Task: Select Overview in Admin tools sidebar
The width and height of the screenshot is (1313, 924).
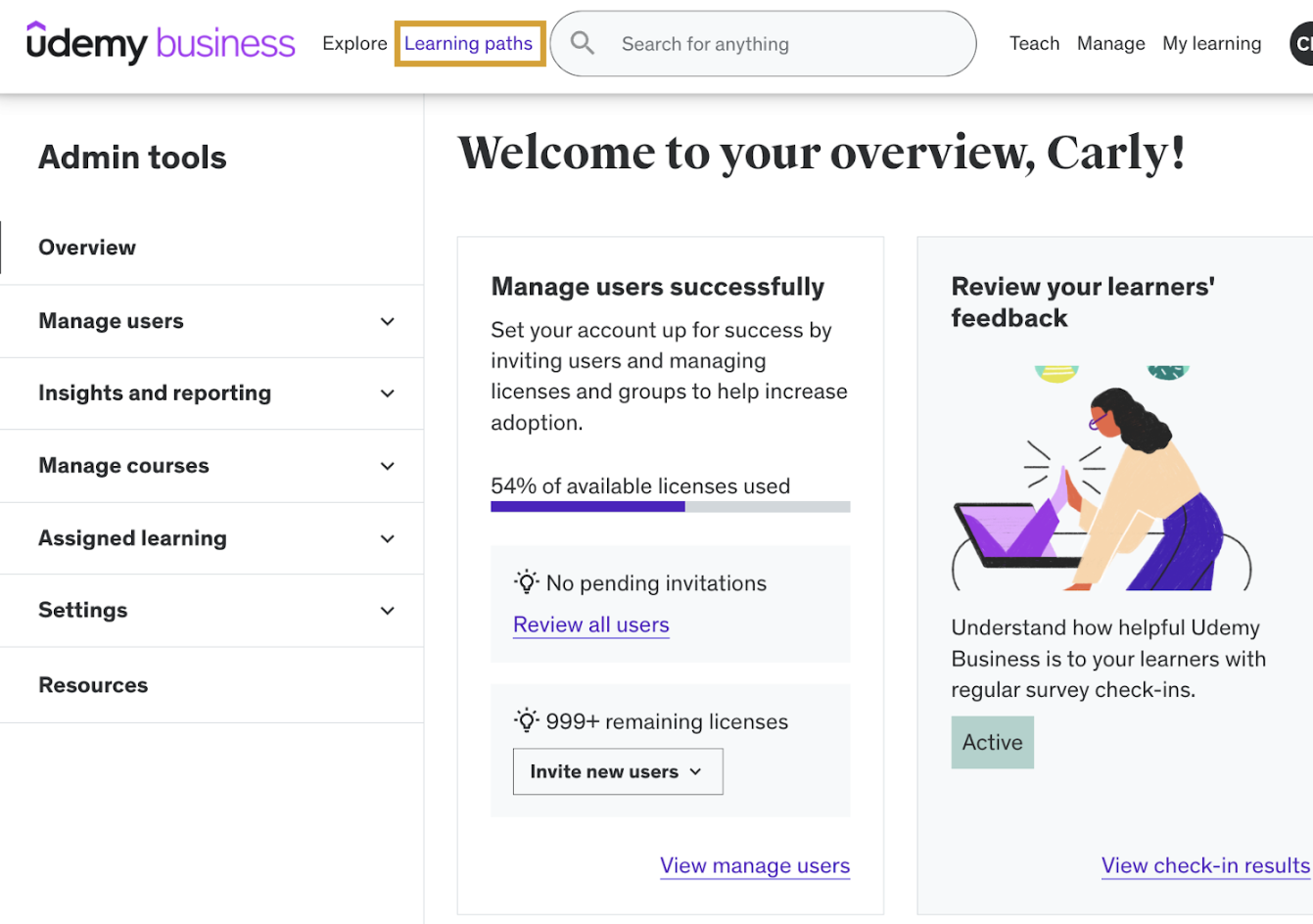Action: coord(87,248)
